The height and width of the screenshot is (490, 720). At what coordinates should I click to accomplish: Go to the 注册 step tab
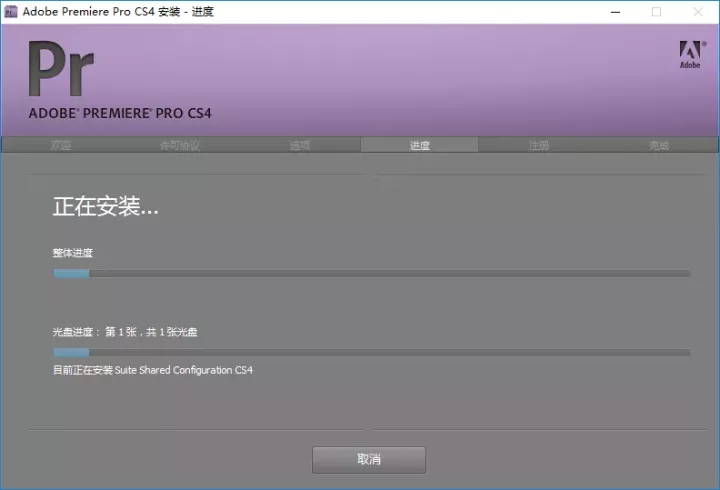(x=539, y=146)
